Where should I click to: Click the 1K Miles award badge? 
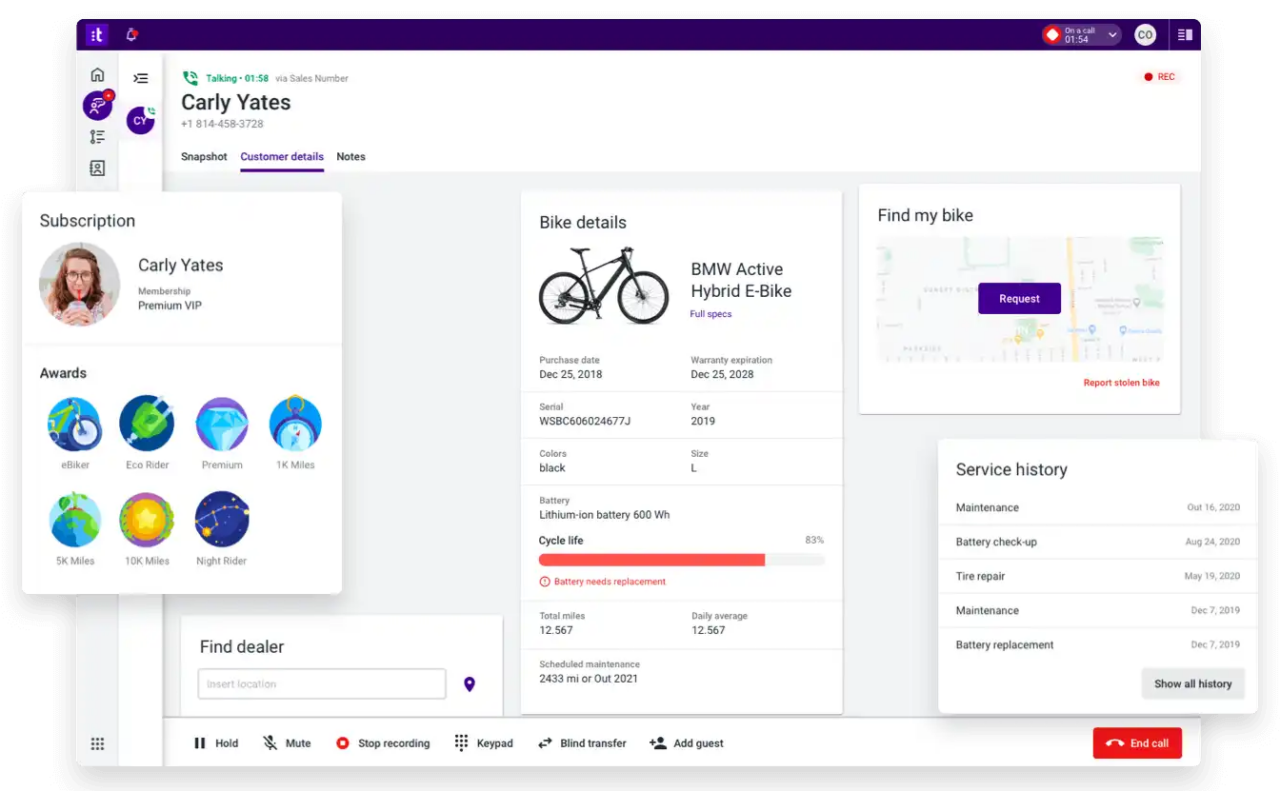tap(295, 423)
